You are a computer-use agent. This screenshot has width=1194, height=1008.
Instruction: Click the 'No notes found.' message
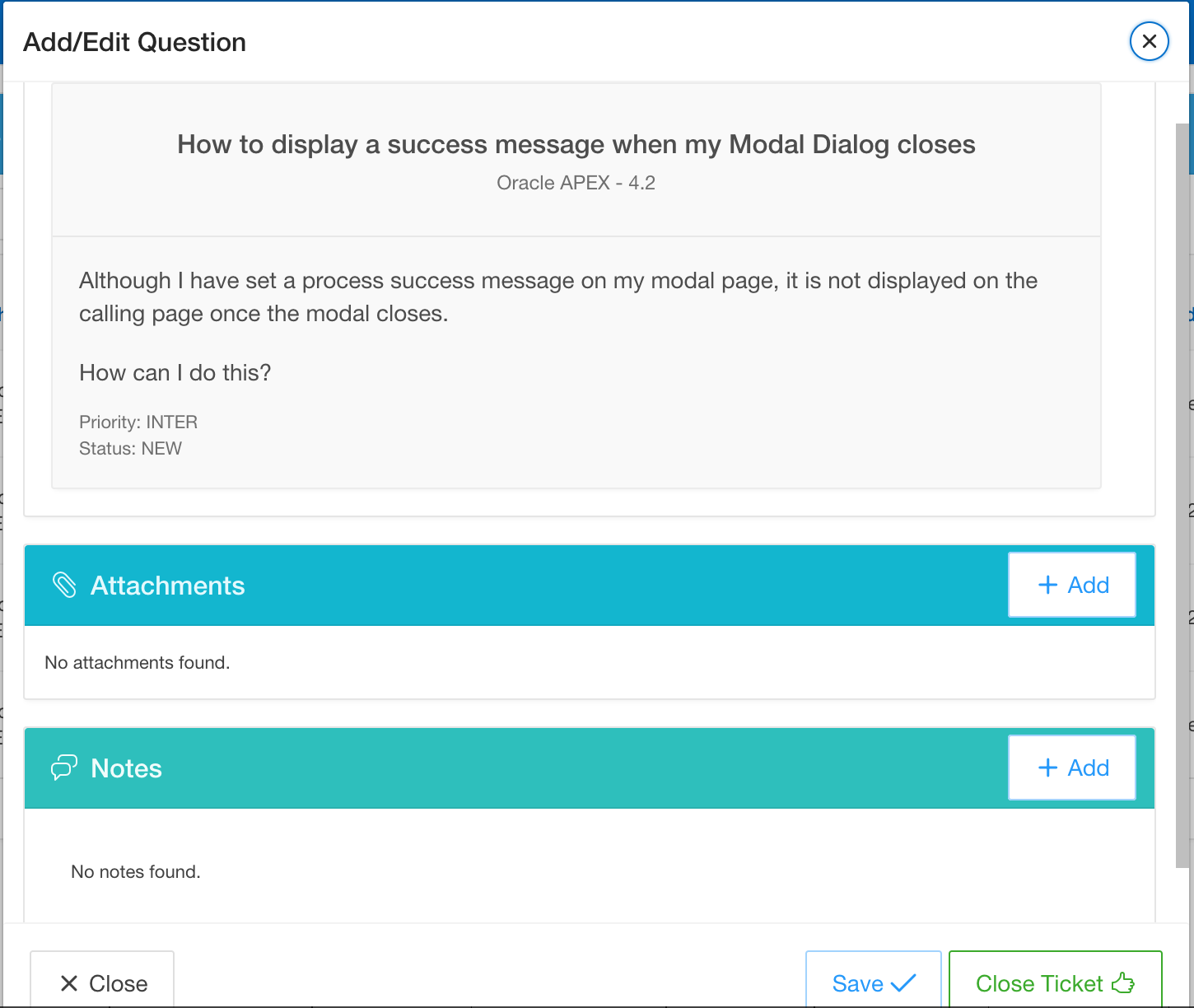coord(136,871)
